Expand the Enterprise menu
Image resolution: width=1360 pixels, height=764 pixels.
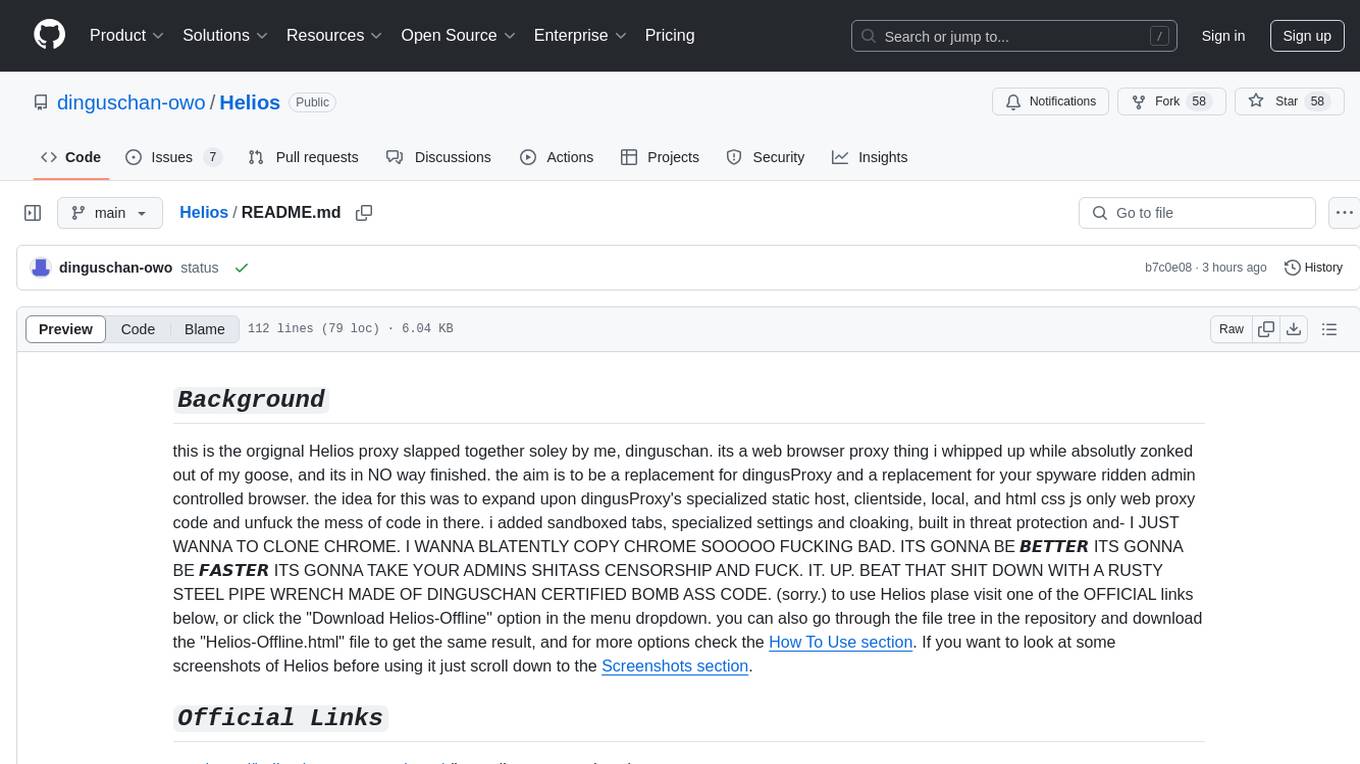(580, 35)
